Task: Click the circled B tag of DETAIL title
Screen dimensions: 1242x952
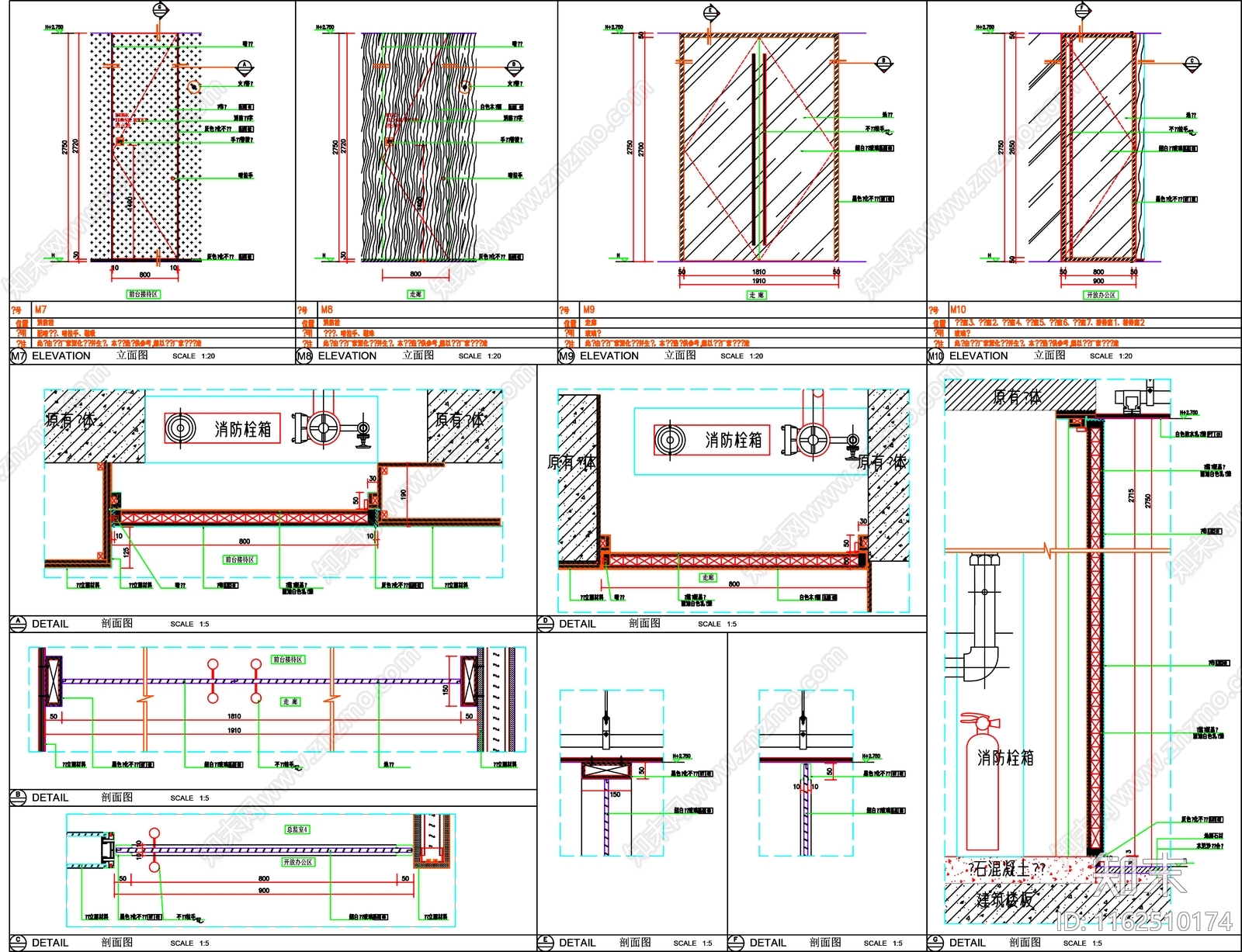Action: pyautogui.click(x=18, y=797)
